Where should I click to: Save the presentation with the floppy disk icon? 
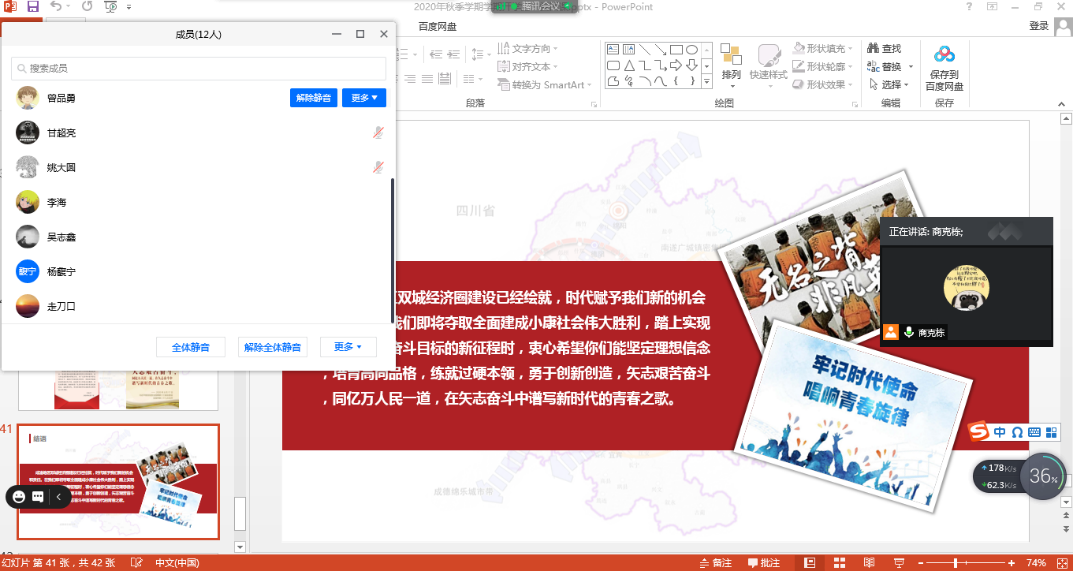tap(33, 7)
